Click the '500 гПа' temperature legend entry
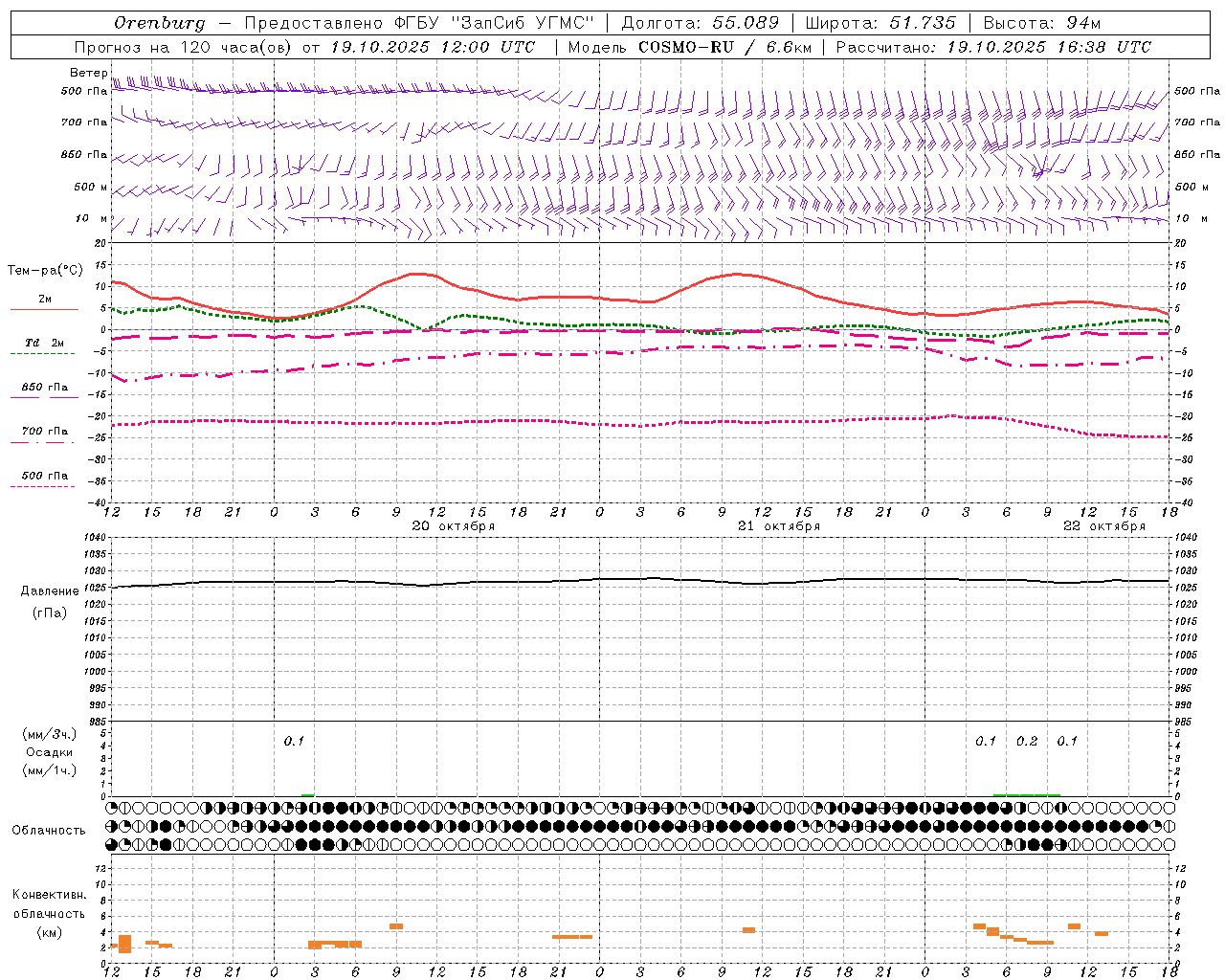 [x=44, y=475]
